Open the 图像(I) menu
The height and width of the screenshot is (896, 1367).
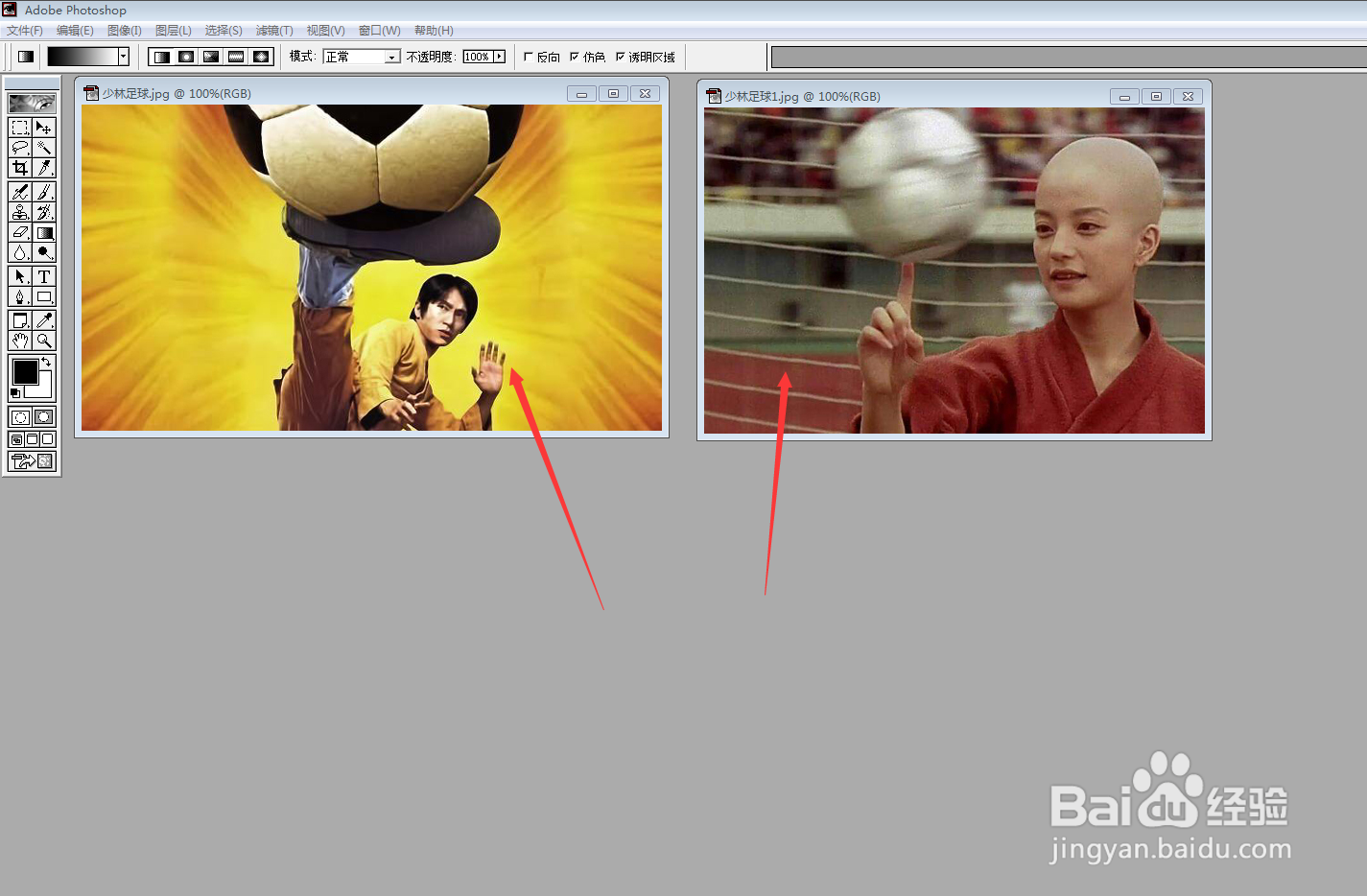coord(125,31)
